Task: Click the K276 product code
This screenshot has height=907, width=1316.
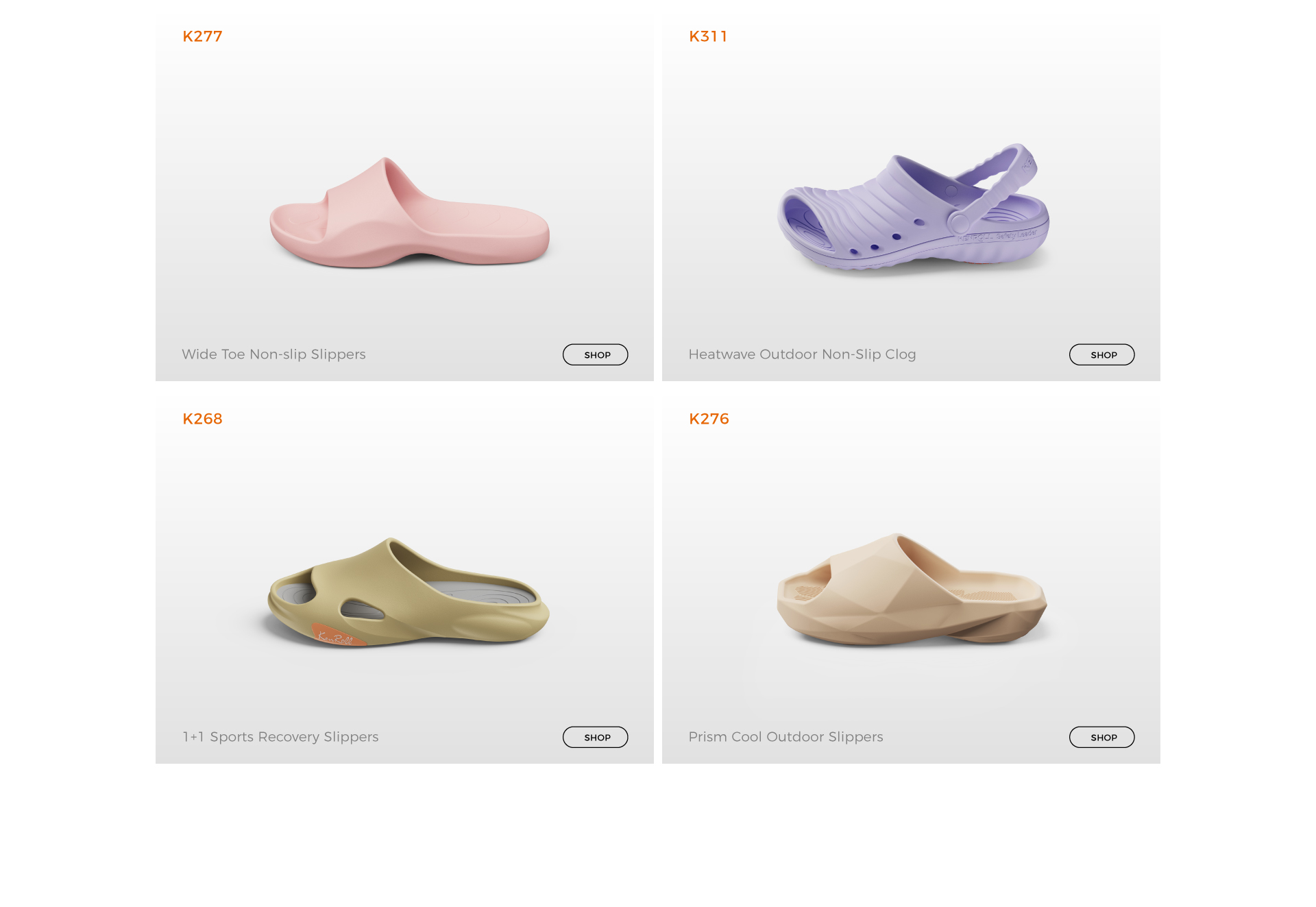Action: 709,419
